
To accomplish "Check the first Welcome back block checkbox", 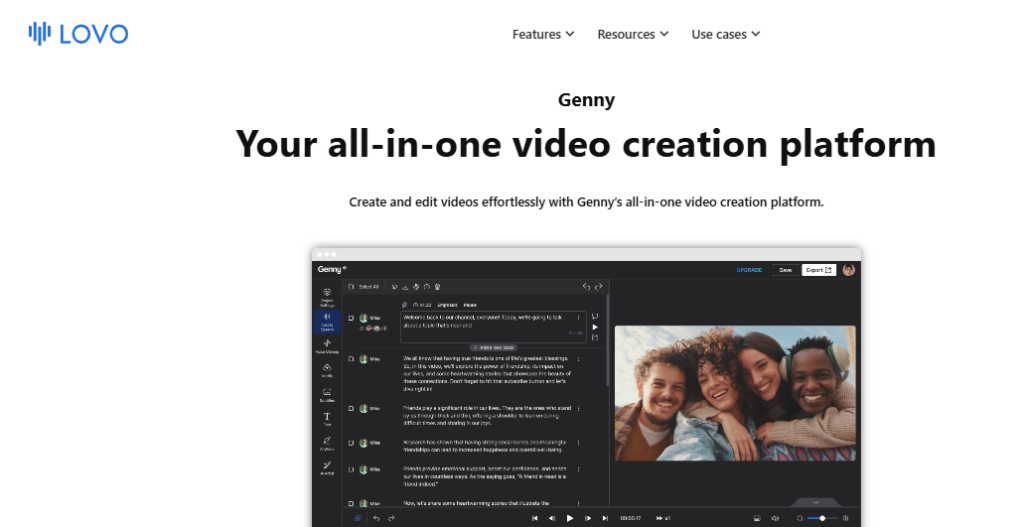I will coord(351,318).
